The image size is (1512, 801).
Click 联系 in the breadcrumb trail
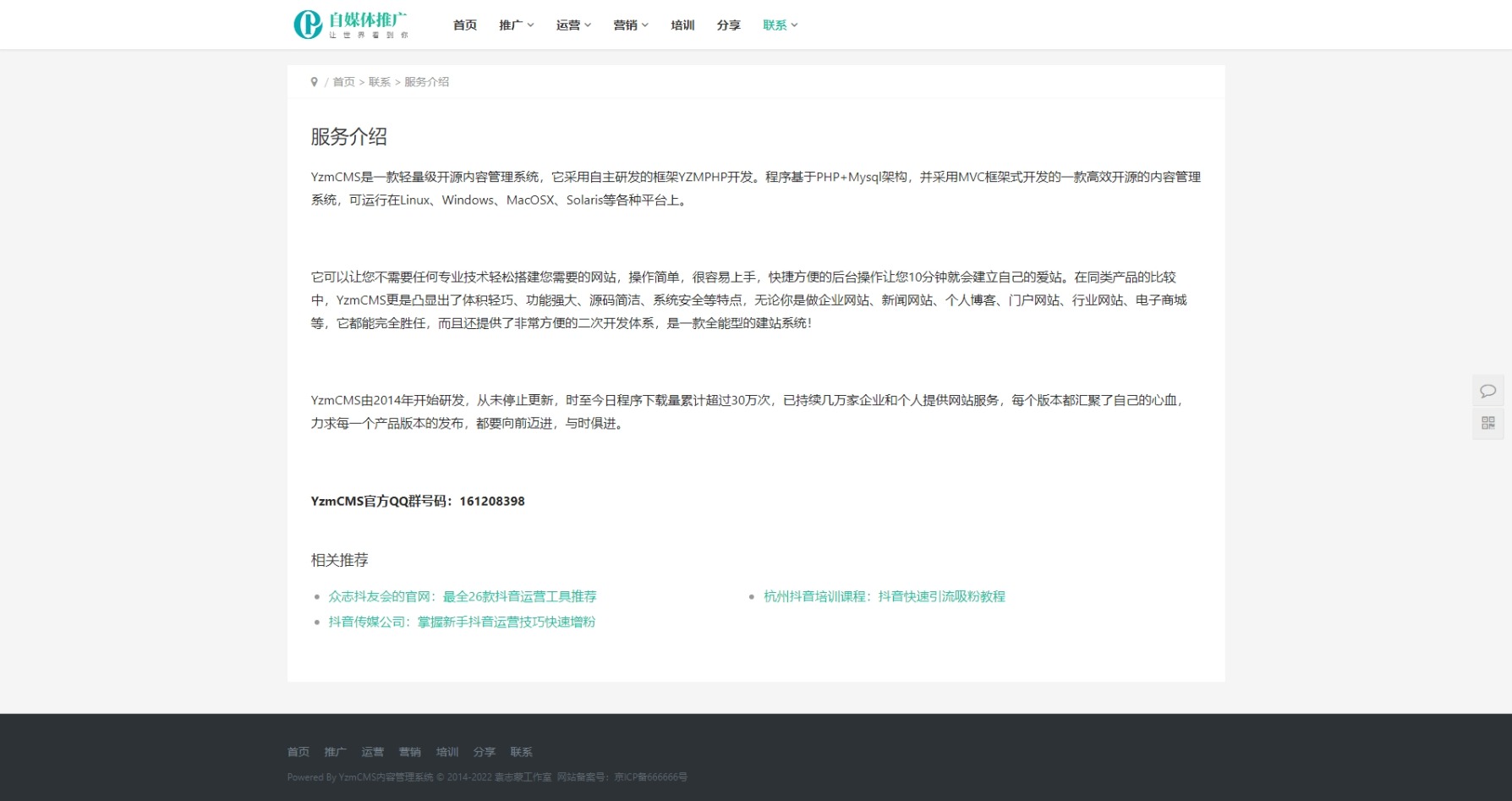(379, 82)
